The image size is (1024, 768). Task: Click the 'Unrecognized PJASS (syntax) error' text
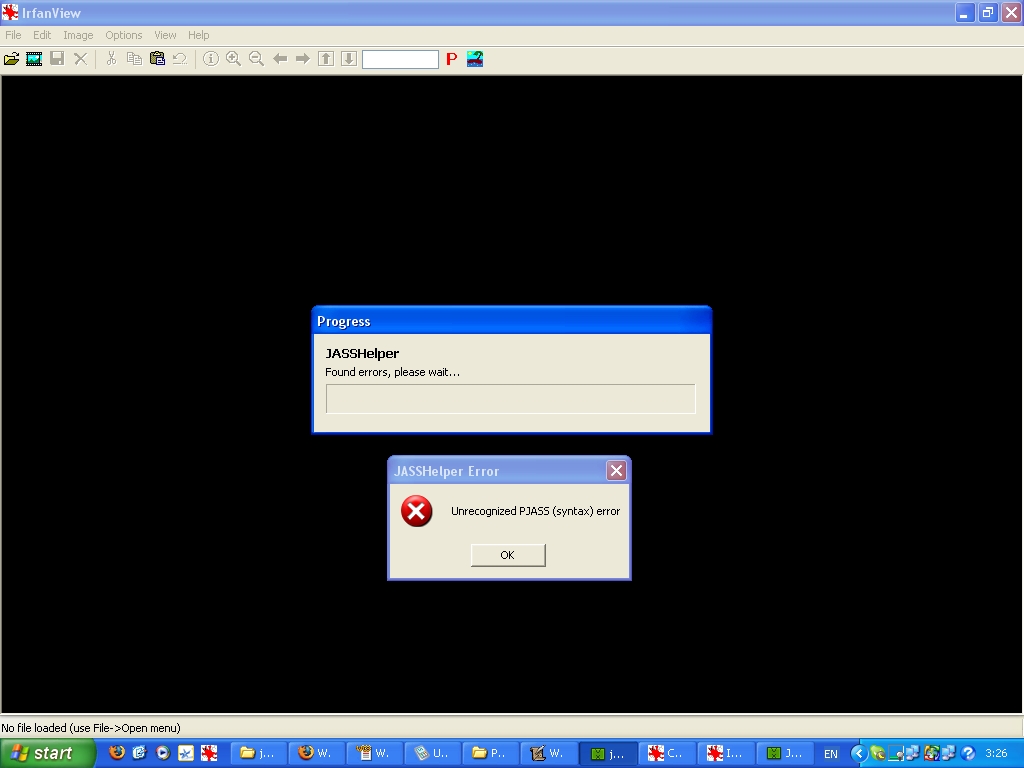(536, 511)
